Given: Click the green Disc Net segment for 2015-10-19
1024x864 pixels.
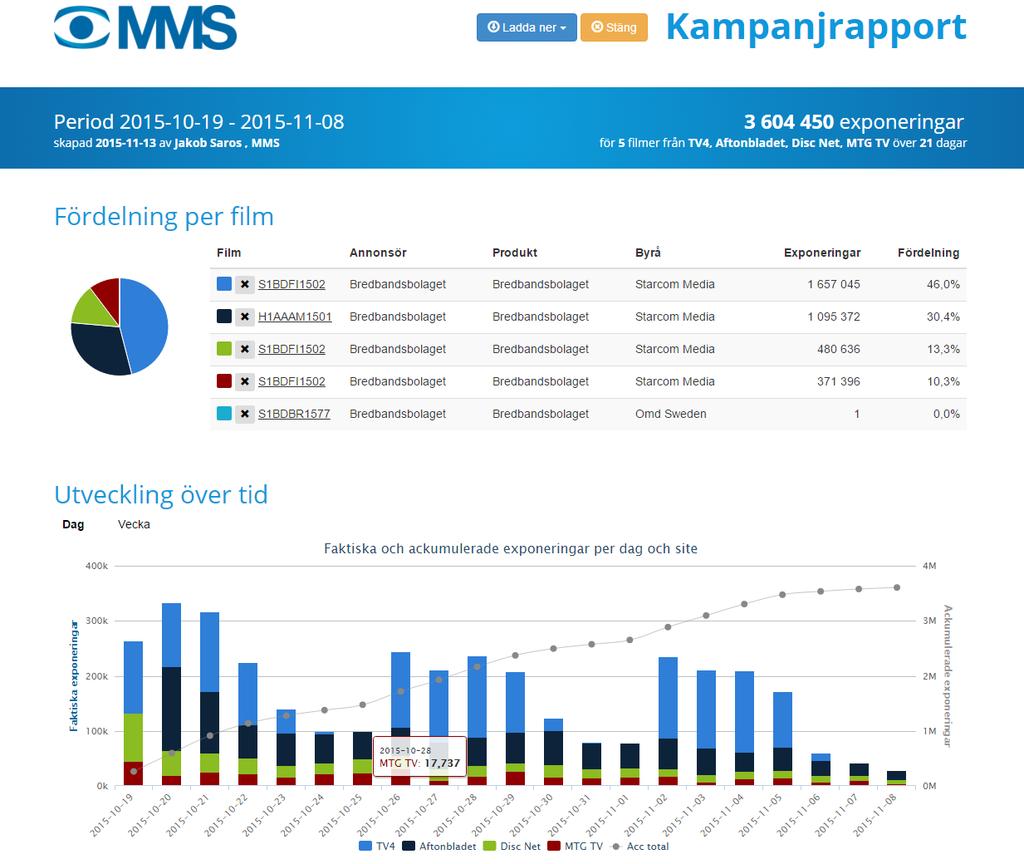Looking at the screenshot, I should [133, 738].
